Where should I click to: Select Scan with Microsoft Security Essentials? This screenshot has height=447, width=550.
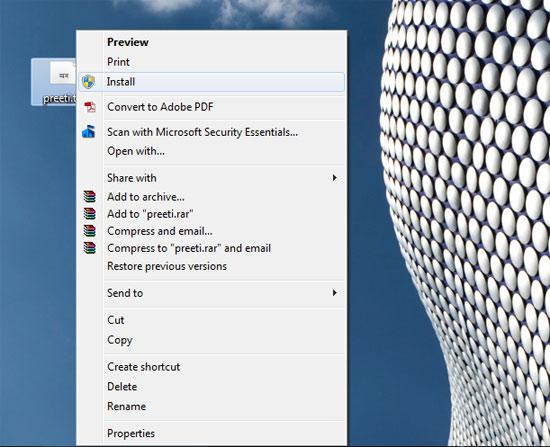[211, 132]
